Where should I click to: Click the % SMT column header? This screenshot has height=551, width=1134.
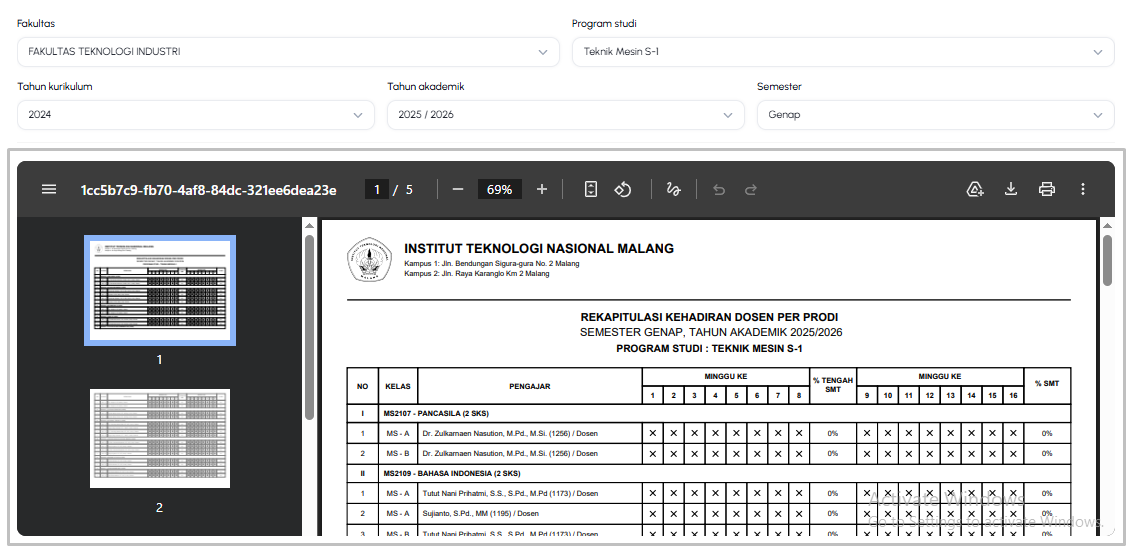1046,386
